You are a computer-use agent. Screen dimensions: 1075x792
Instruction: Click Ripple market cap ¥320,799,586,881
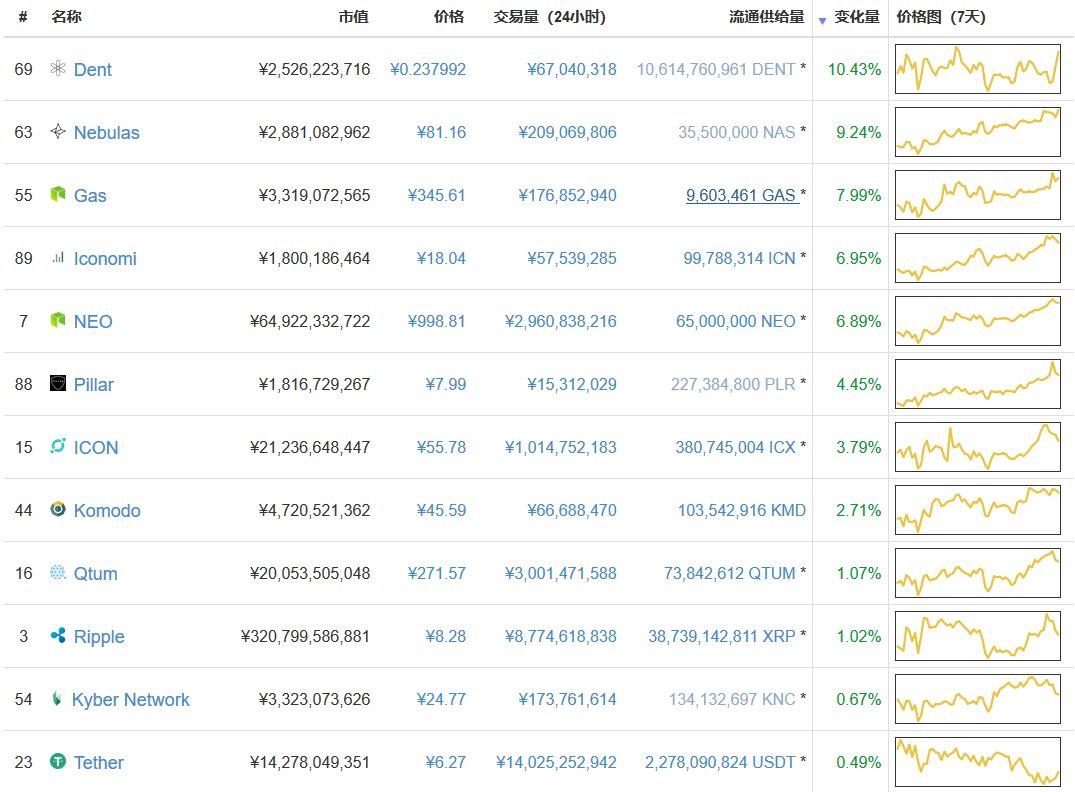pyautogui.click(x=305, y=637)
